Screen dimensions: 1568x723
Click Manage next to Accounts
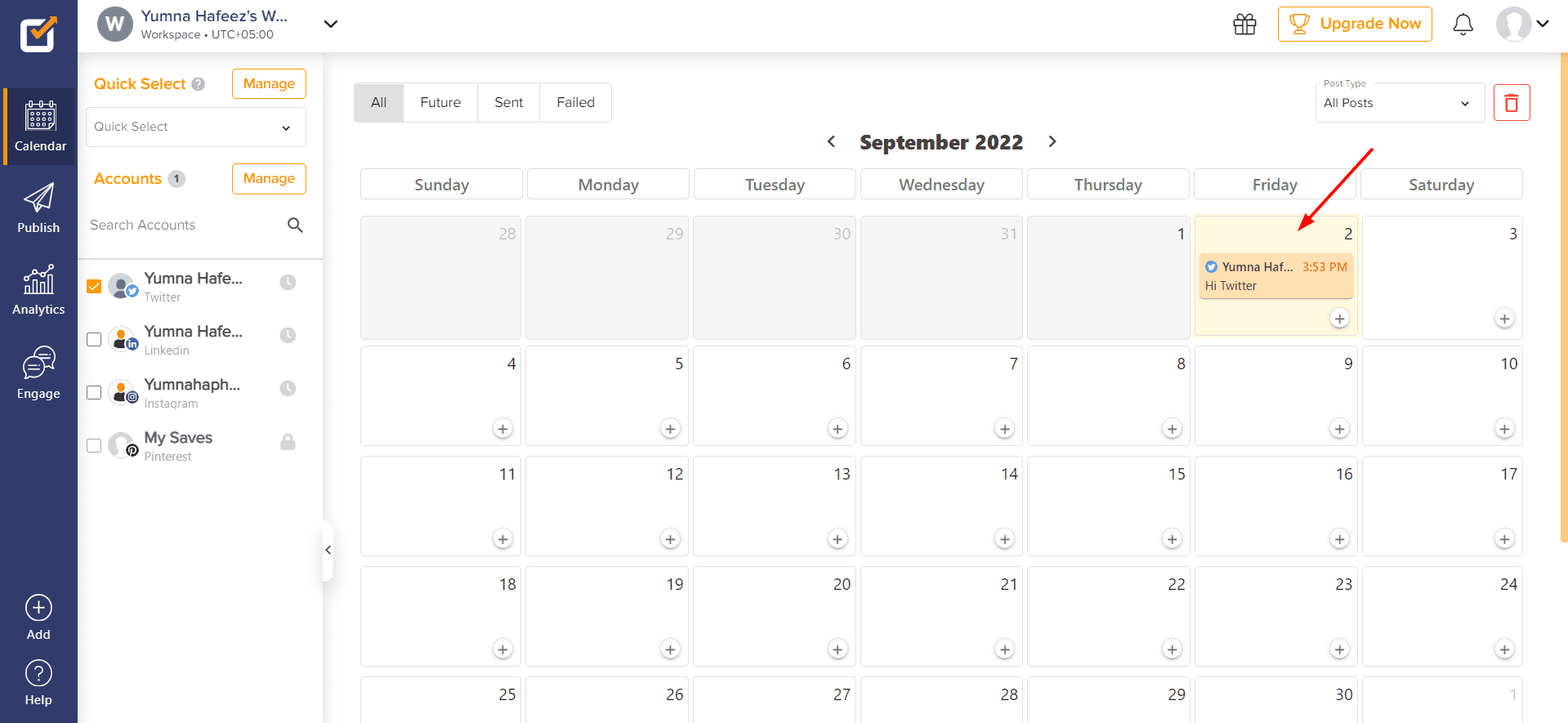pyautogui.click(x=269, y=179)
